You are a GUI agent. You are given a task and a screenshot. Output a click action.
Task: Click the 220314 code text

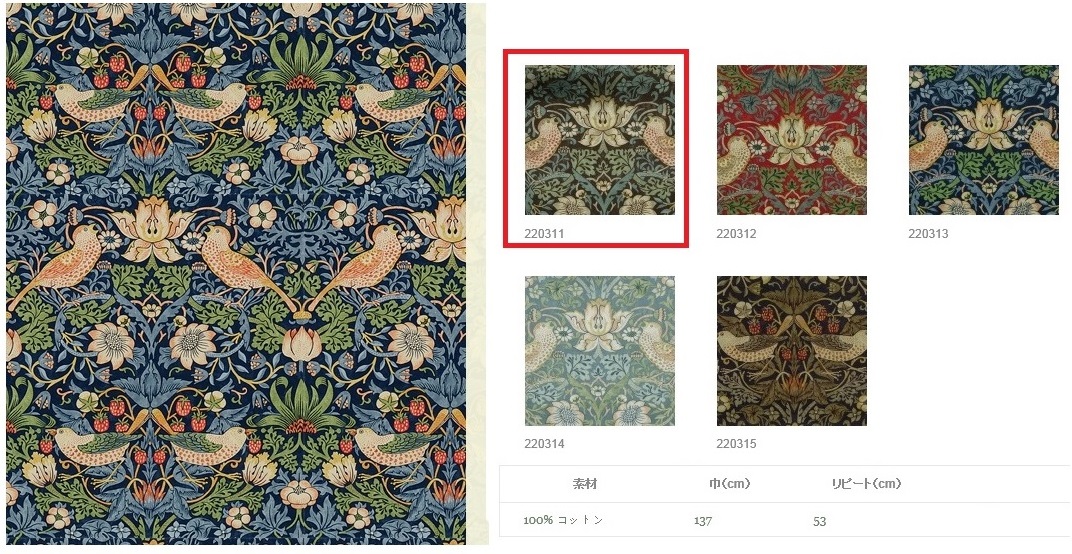click(x=544, y=444)
